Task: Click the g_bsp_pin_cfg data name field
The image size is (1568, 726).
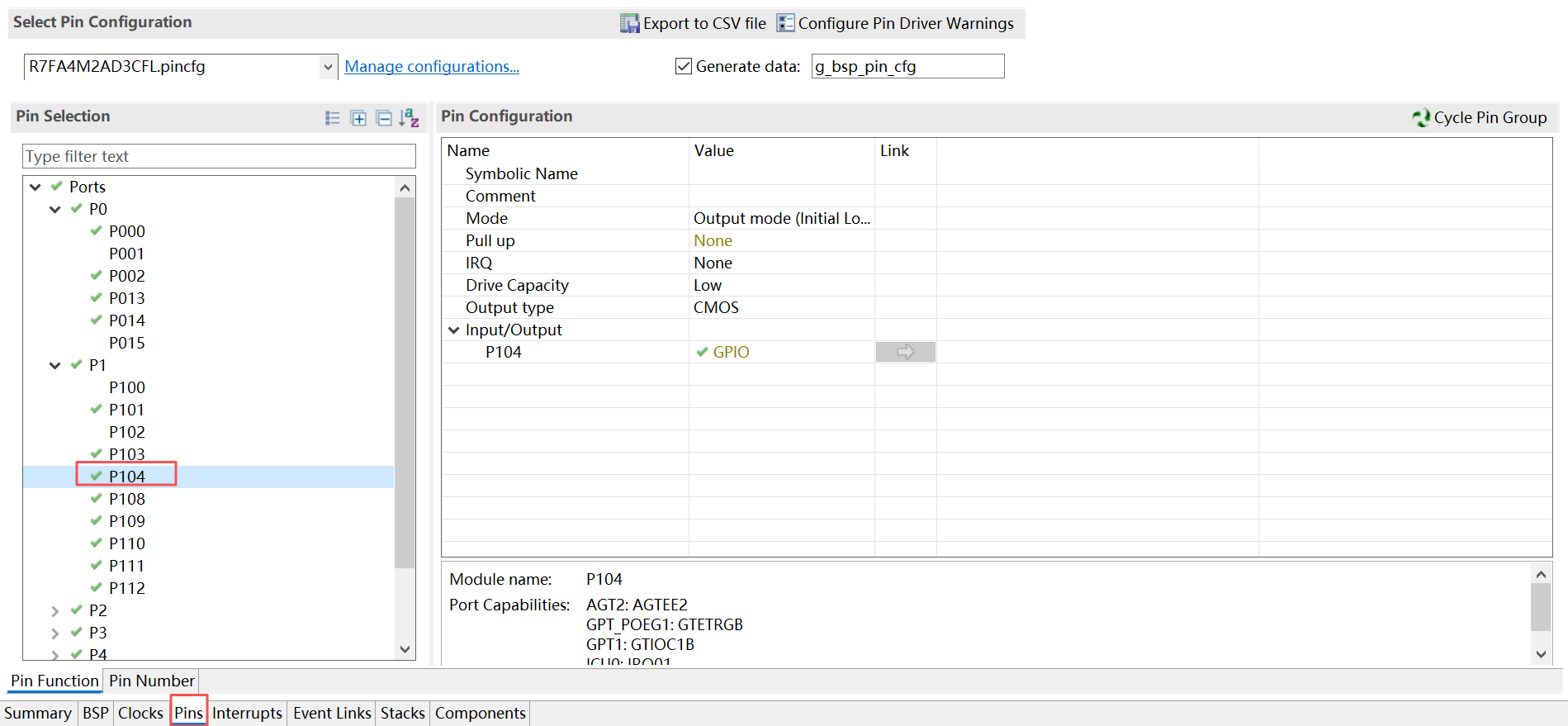Action: [x=907, y=66]
